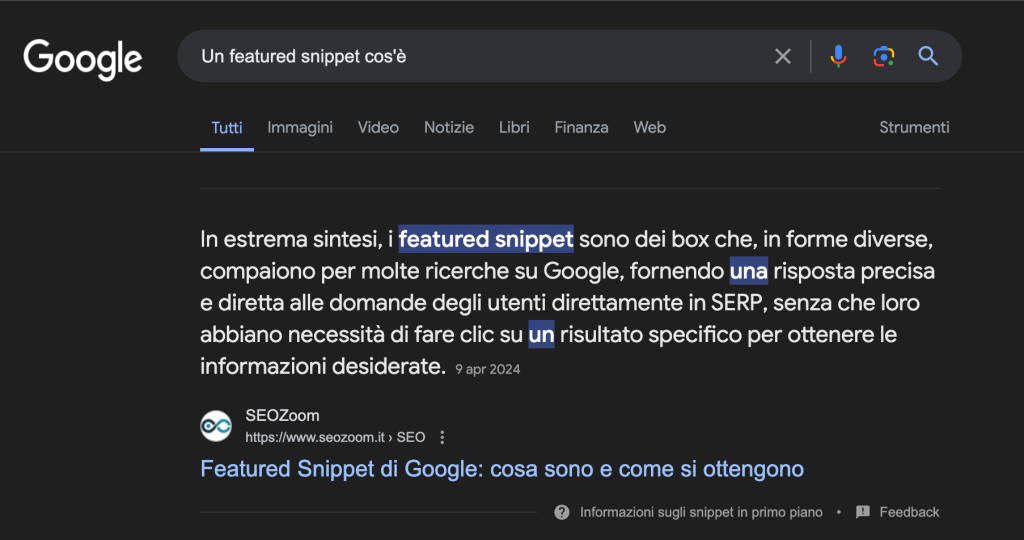Start voice search with microphone icon
Viewport: 1024px width, 540px height.
(x=839, y=56)
